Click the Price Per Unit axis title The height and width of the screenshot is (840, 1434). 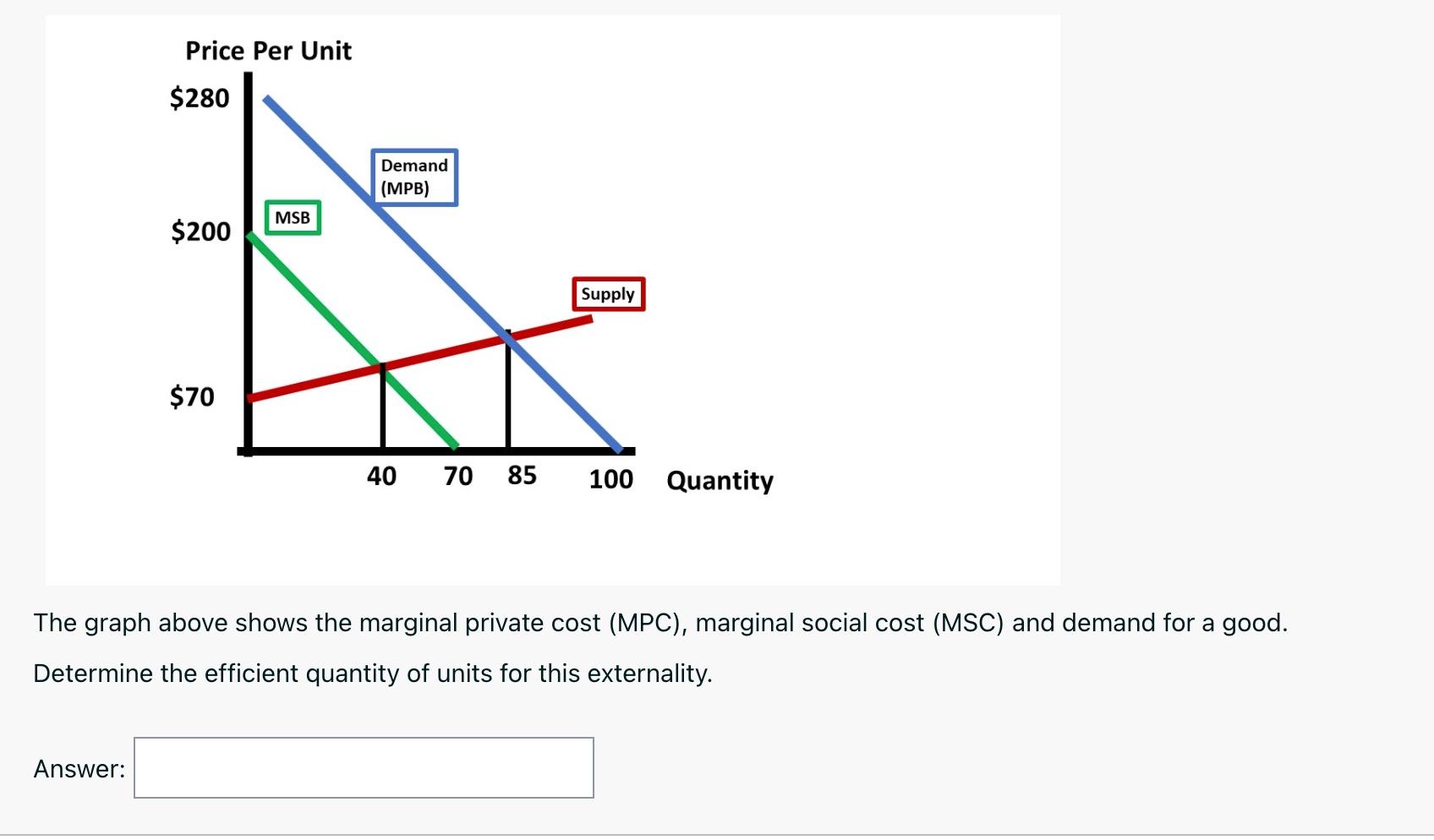(x=267, y=51)
